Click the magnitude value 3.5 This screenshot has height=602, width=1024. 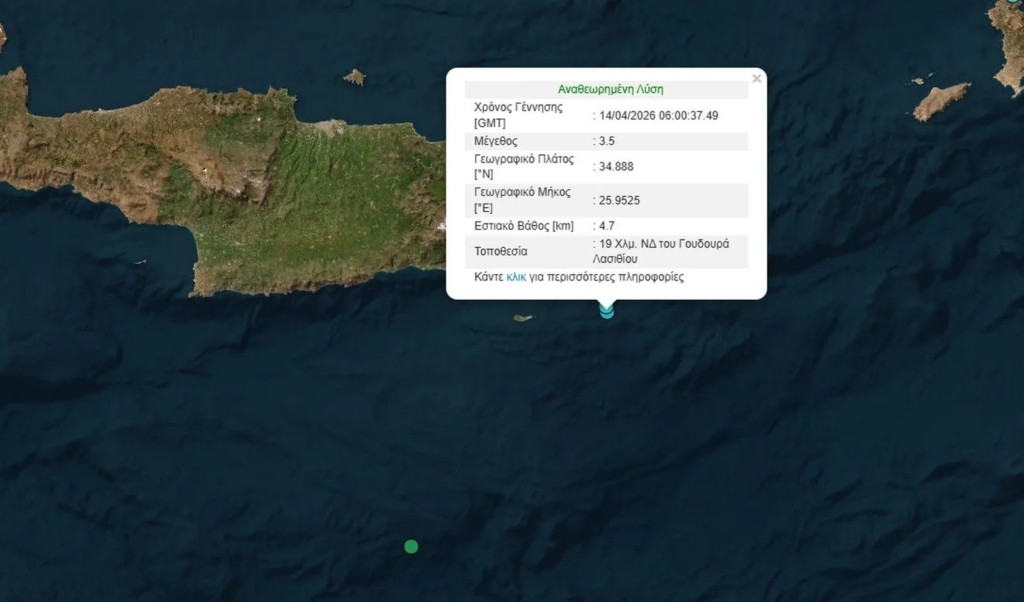click(x=608, y=141)
